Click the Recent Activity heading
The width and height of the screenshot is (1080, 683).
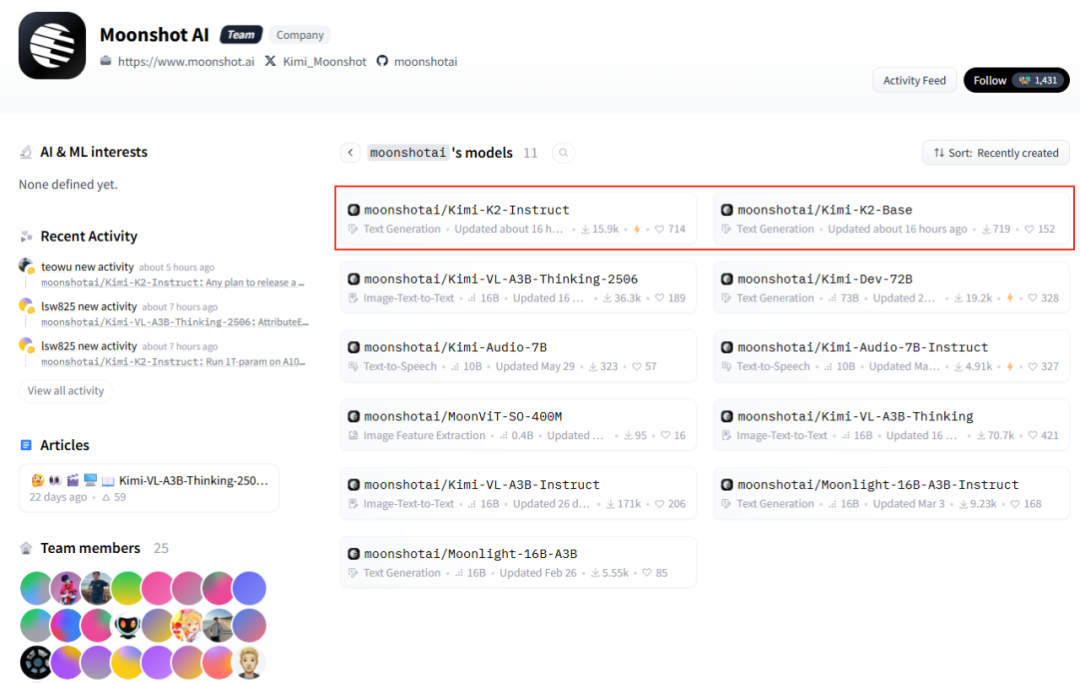coord(89,236)
